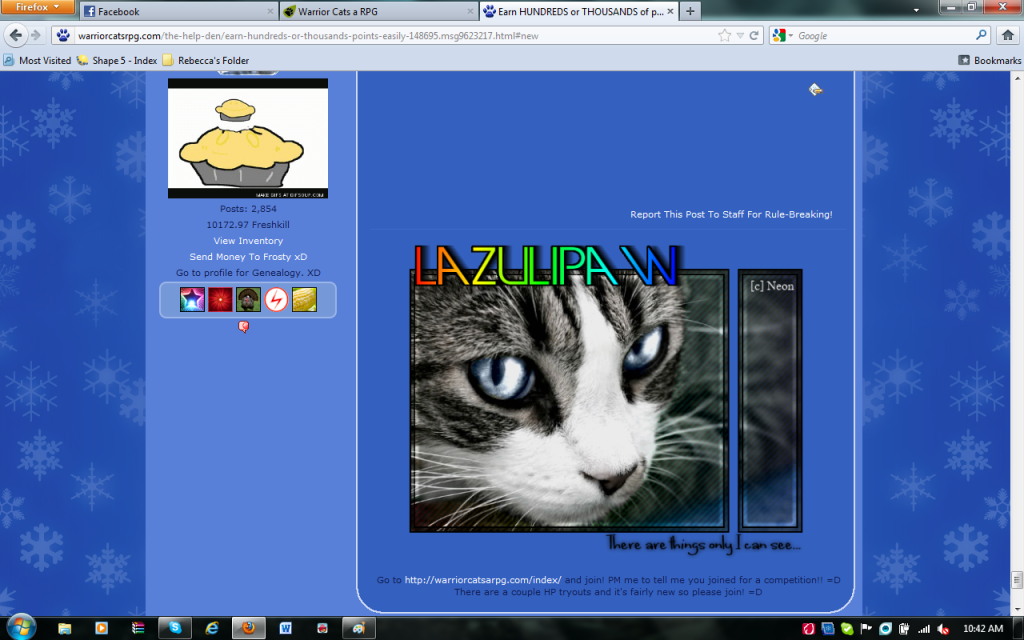Click the browser back arrow button

pos(15,35)
